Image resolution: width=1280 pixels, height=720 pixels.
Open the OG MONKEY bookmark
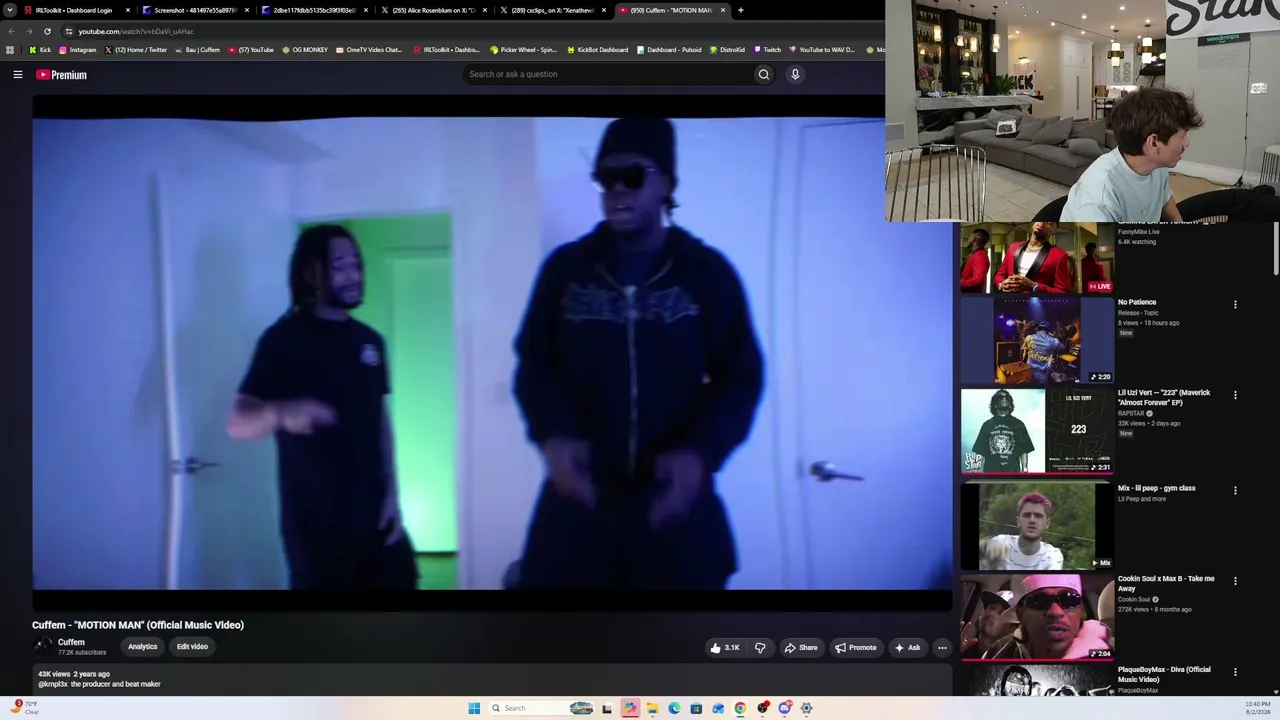(305, 50)
